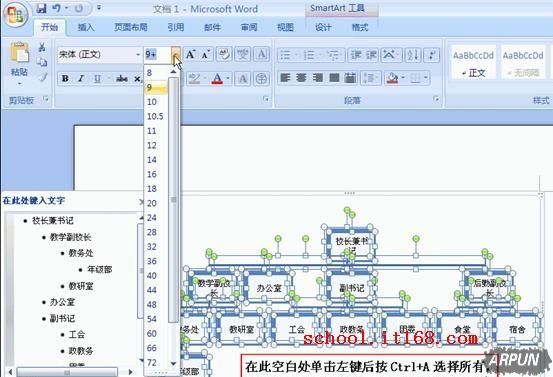Customize quick access toolbar dropdown
Screen dimensions: 553x377
point(99,8)
